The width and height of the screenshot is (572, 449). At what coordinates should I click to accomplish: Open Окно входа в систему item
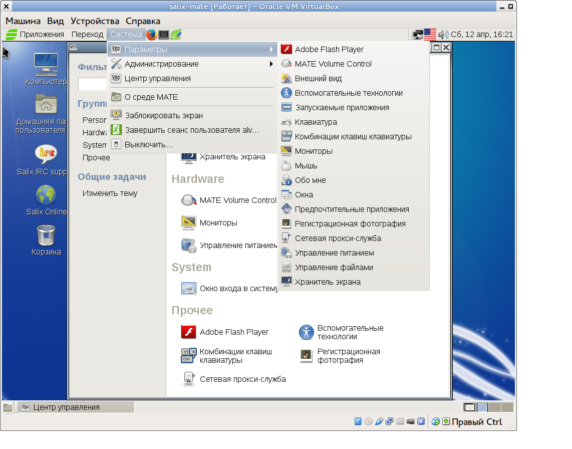pos(229,289)
